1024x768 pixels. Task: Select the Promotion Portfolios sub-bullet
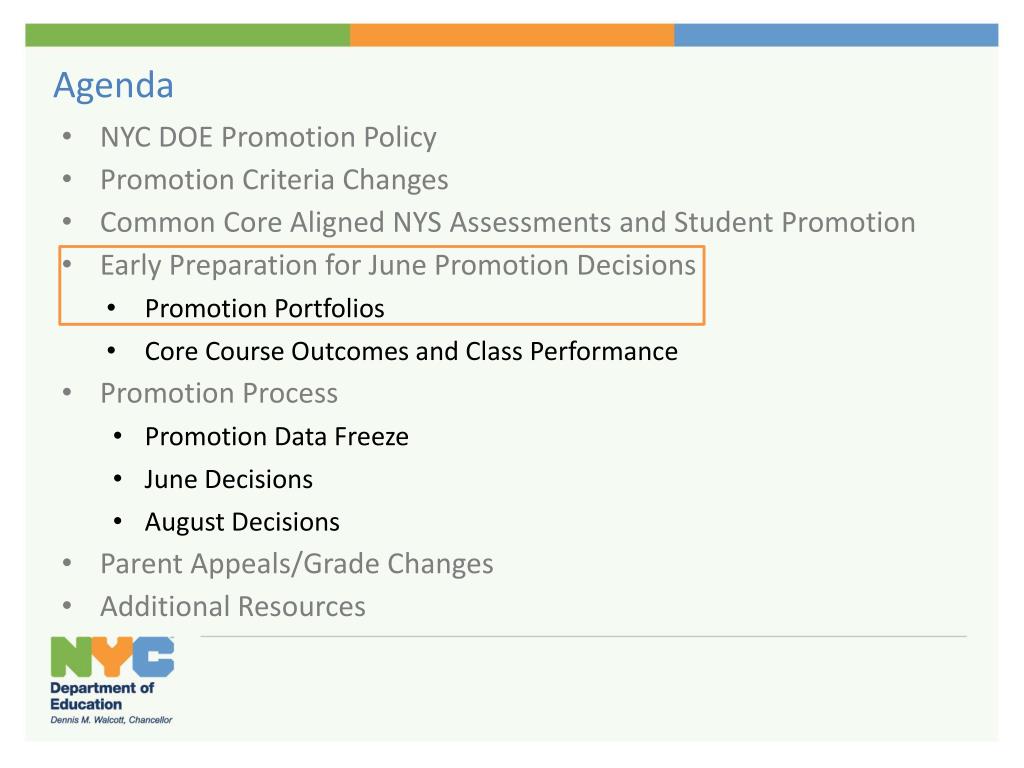pyautogui.click(x=264, y=308)
